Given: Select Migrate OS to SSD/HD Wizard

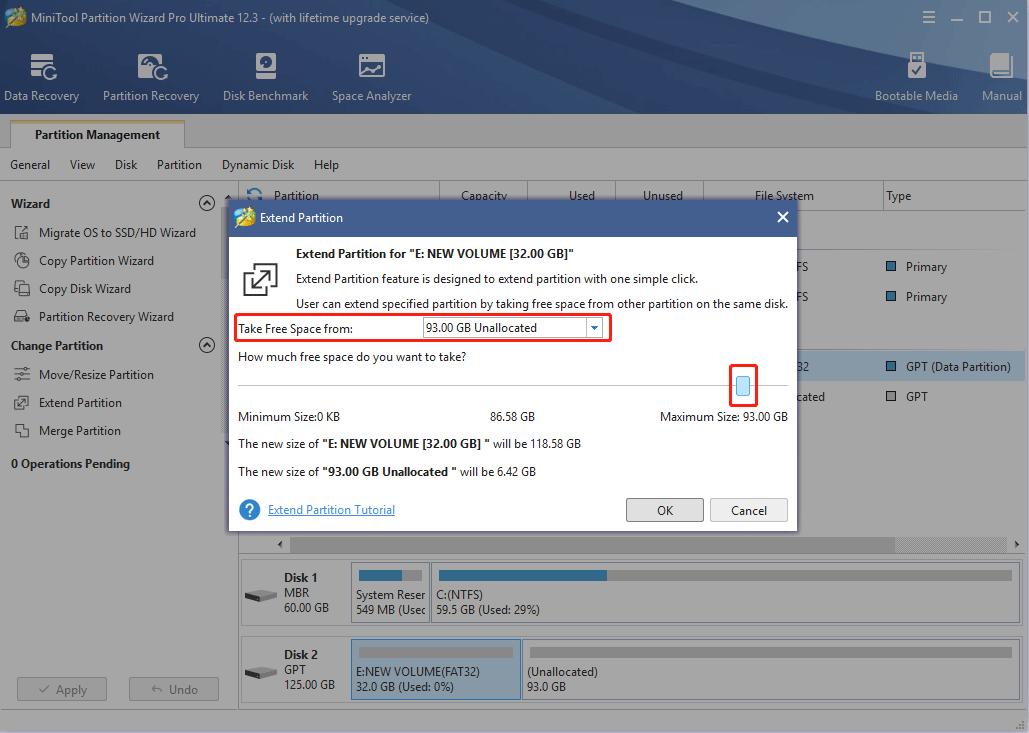Looking at the screenshot, I should [x=117, y=233].
